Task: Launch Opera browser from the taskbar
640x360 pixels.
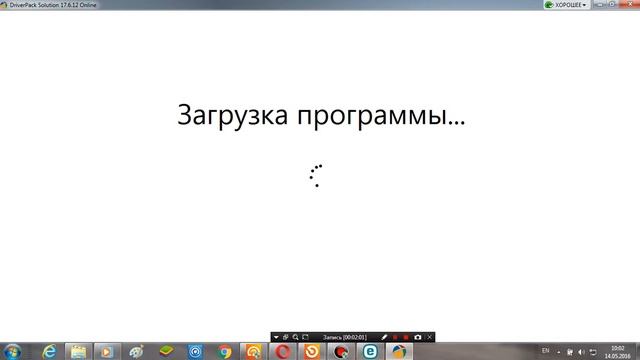Action: (282, 351)
